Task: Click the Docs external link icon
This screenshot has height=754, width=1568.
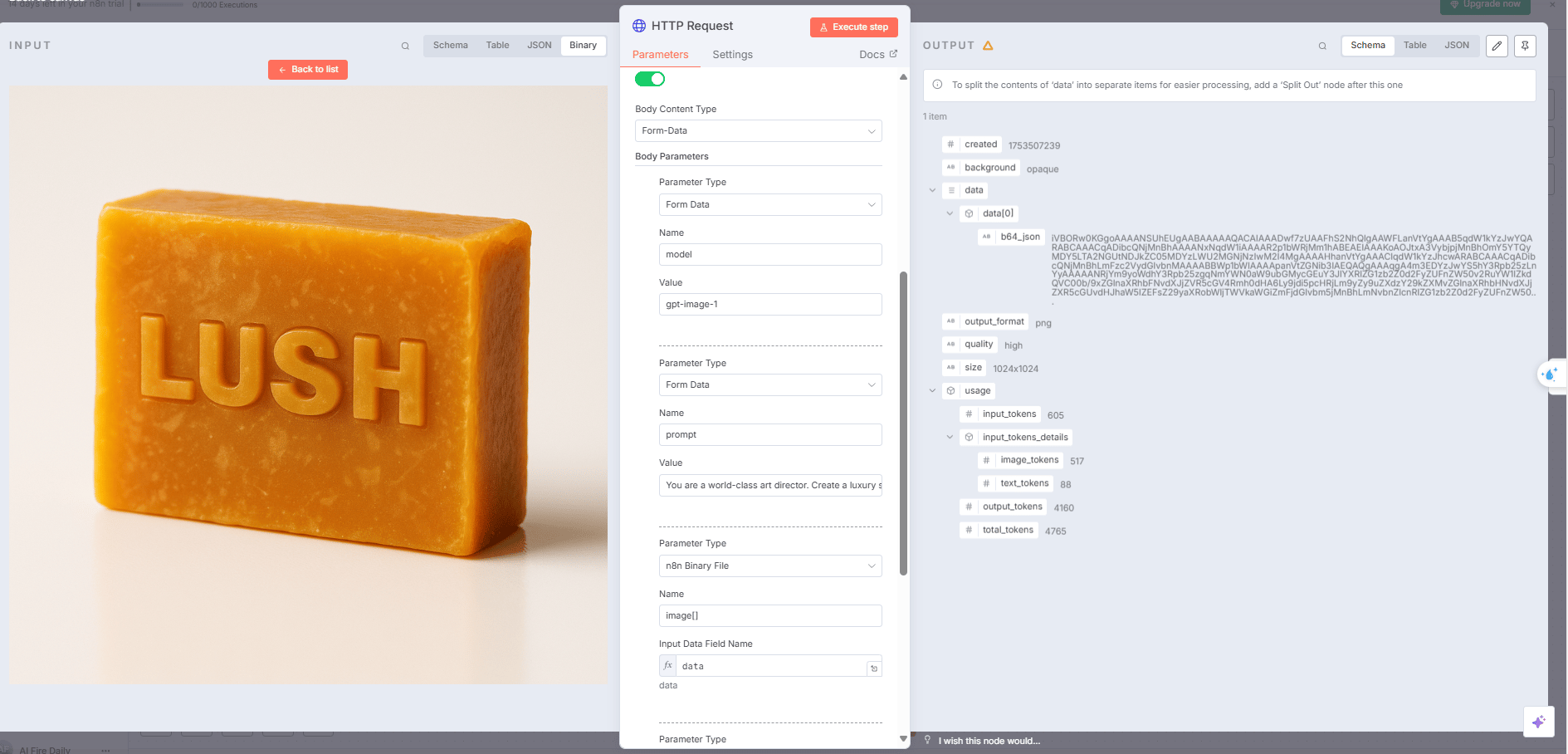Action: (893, 54)
